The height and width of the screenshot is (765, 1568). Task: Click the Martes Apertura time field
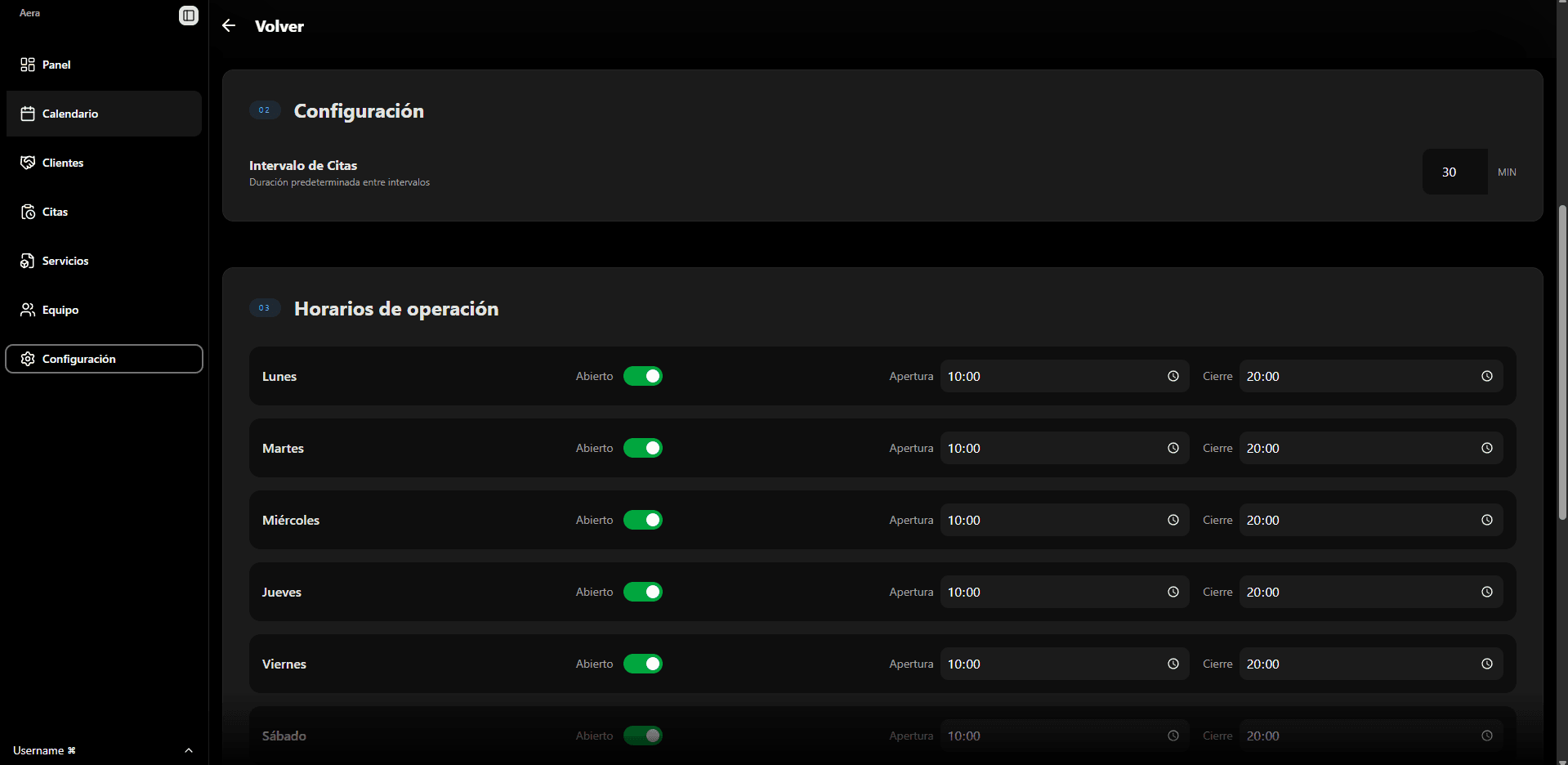point(1064,448)
